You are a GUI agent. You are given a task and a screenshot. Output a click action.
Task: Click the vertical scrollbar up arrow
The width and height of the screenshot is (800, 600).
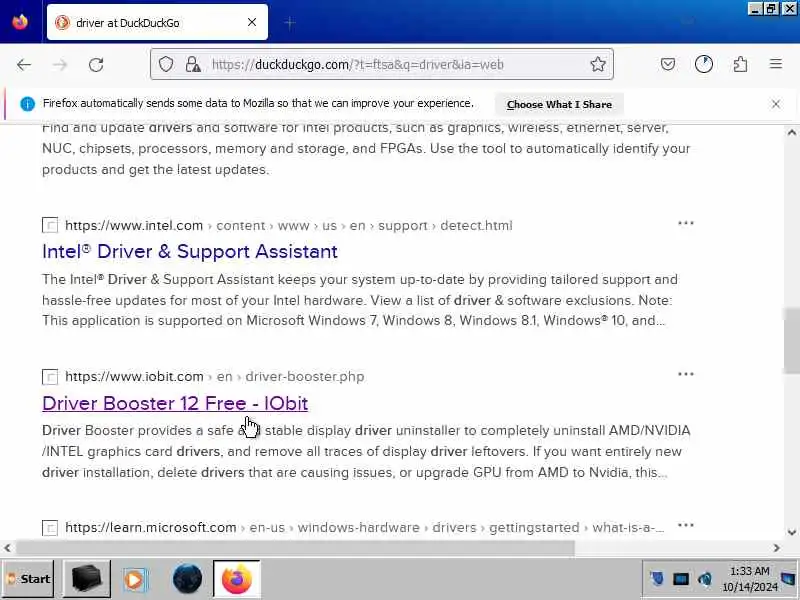point(791,133)
